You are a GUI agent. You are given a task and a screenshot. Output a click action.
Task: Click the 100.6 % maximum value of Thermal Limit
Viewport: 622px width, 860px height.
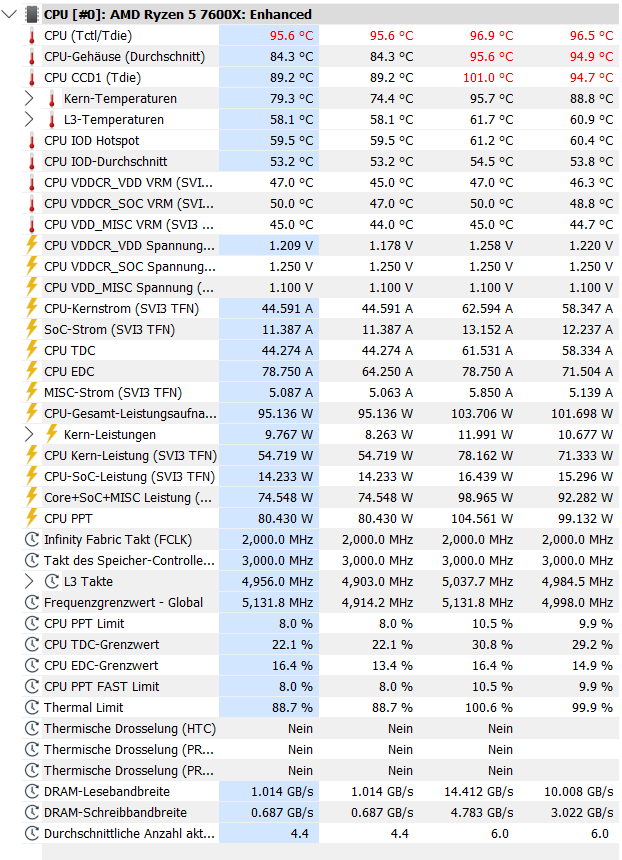point(489,708)
